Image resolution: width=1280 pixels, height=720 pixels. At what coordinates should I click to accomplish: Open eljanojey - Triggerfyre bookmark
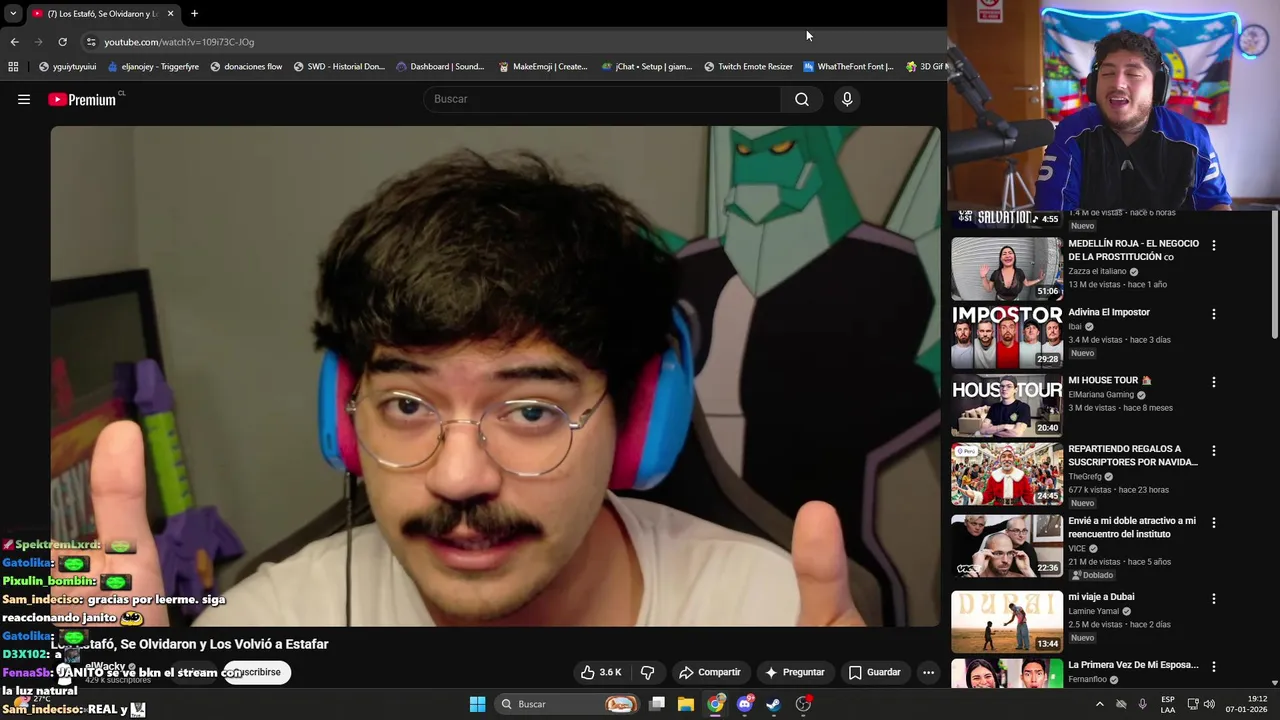click(153, 67)
